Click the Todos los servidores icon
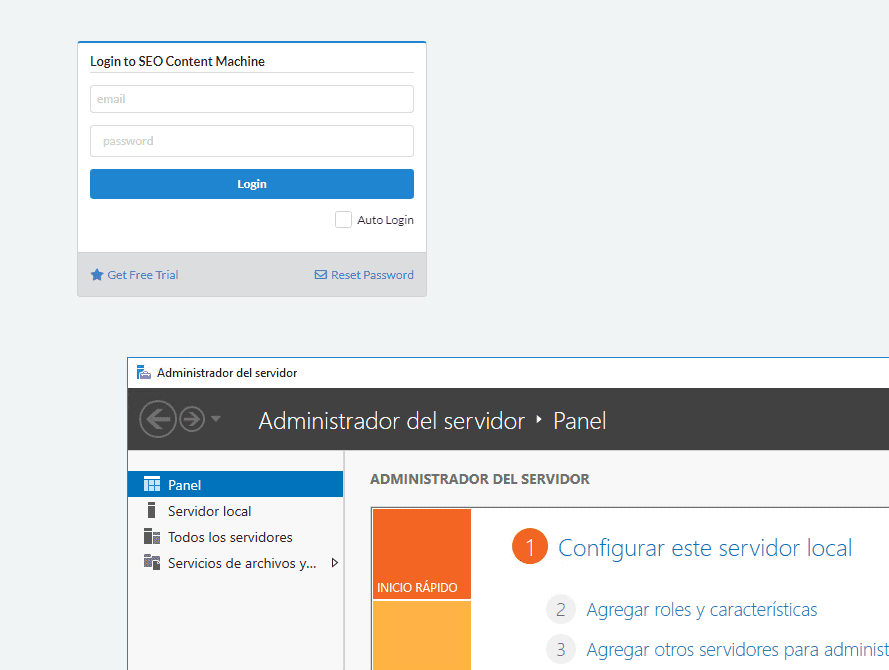889x670 pixels. click(x=152, y=536)
